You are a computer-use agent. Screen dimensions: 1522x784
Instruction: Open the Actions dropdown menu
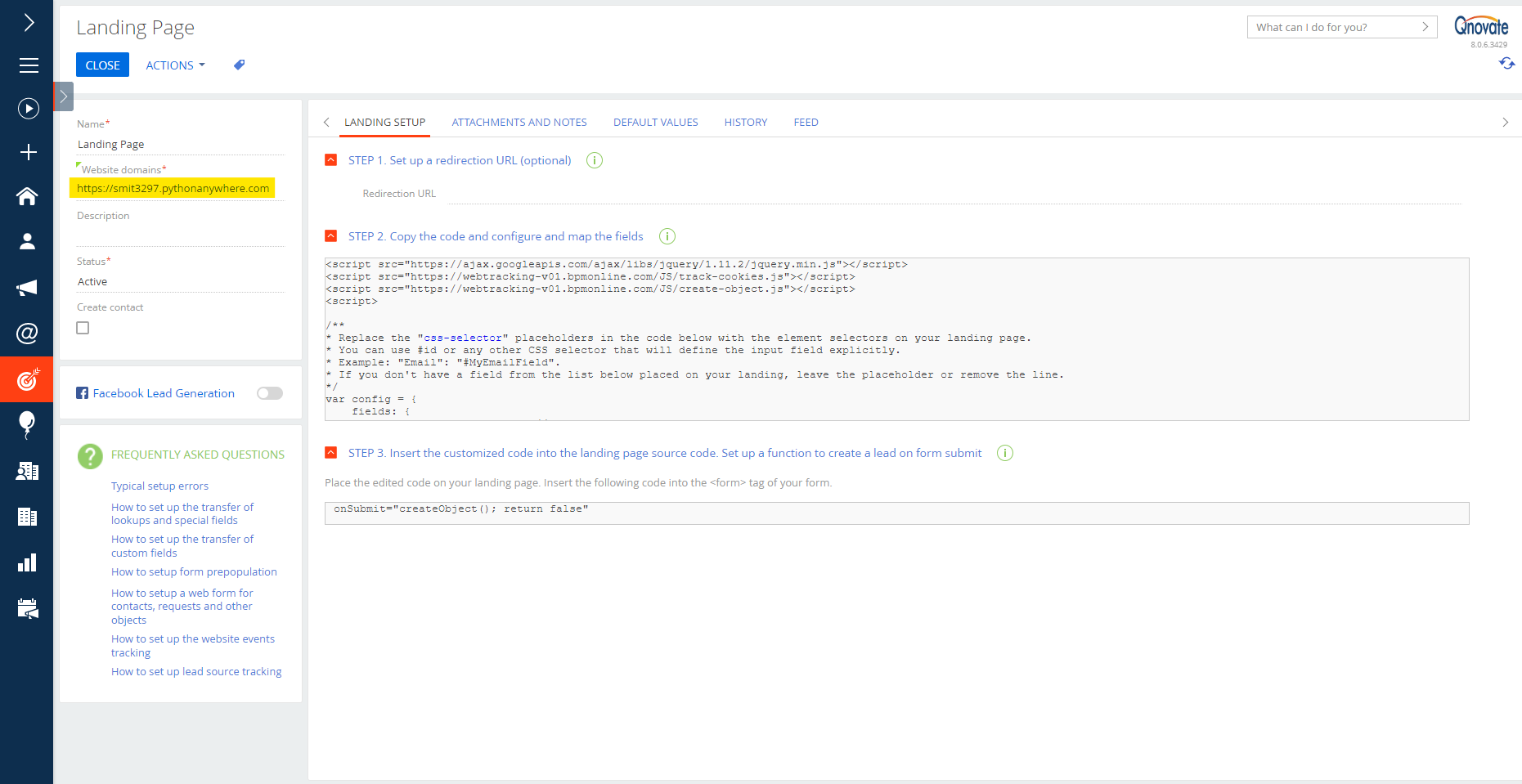pos(175,65)
